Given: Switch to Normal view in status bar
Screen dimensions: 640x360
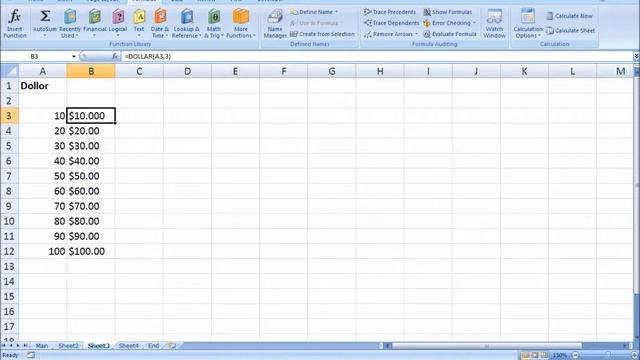Looking at the screenshot, I should (525, 356).
